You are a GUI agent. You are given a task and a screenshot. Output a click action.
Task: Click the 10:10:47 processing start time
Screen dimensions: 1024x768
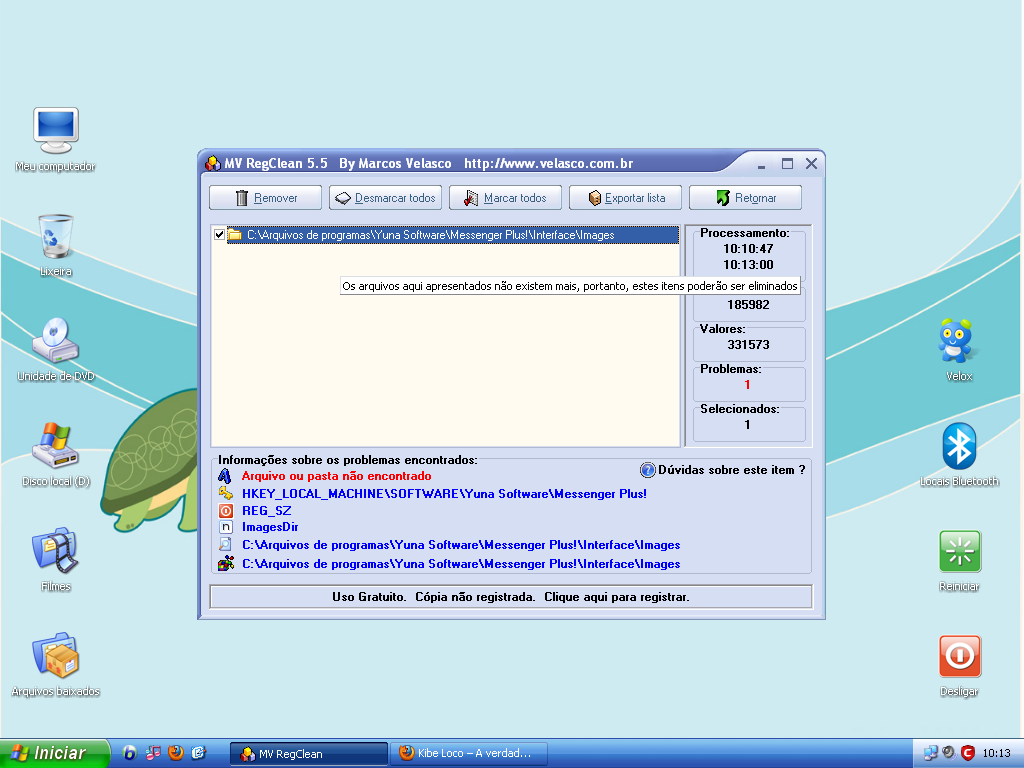748,249
